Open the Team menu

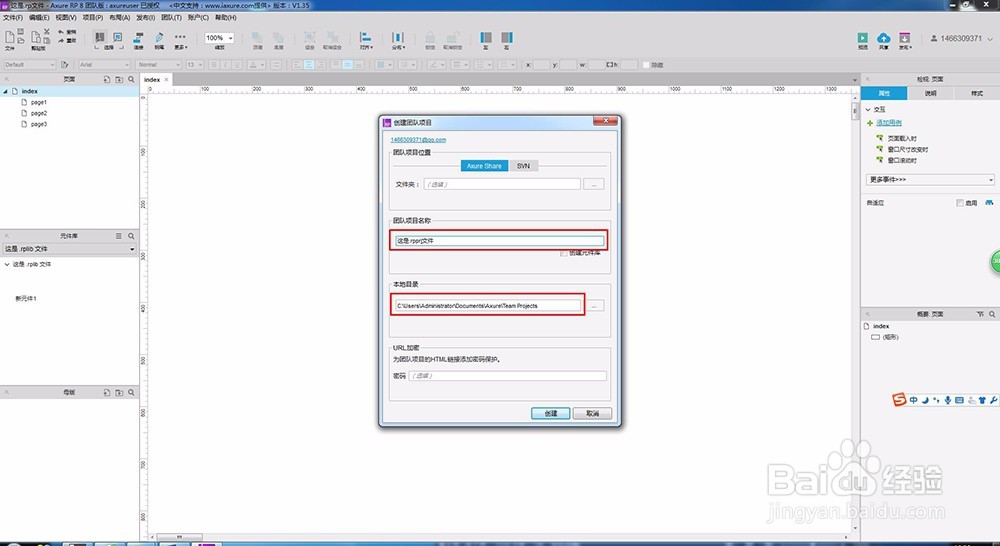[172, 17]
